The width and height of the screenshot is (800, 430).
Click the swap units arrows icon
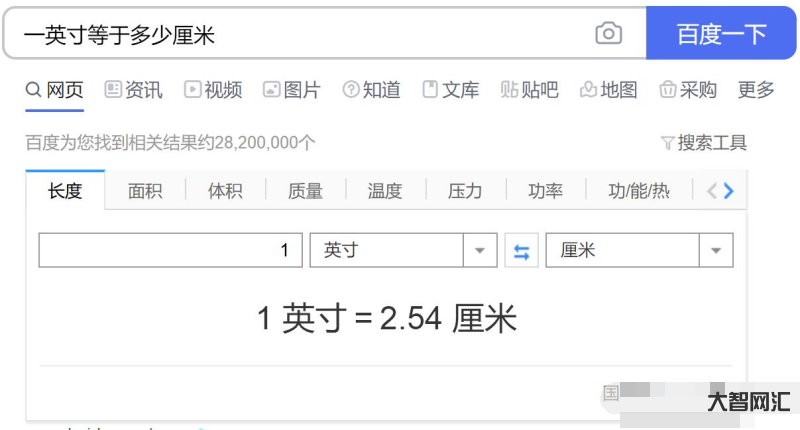coord(521,251)
